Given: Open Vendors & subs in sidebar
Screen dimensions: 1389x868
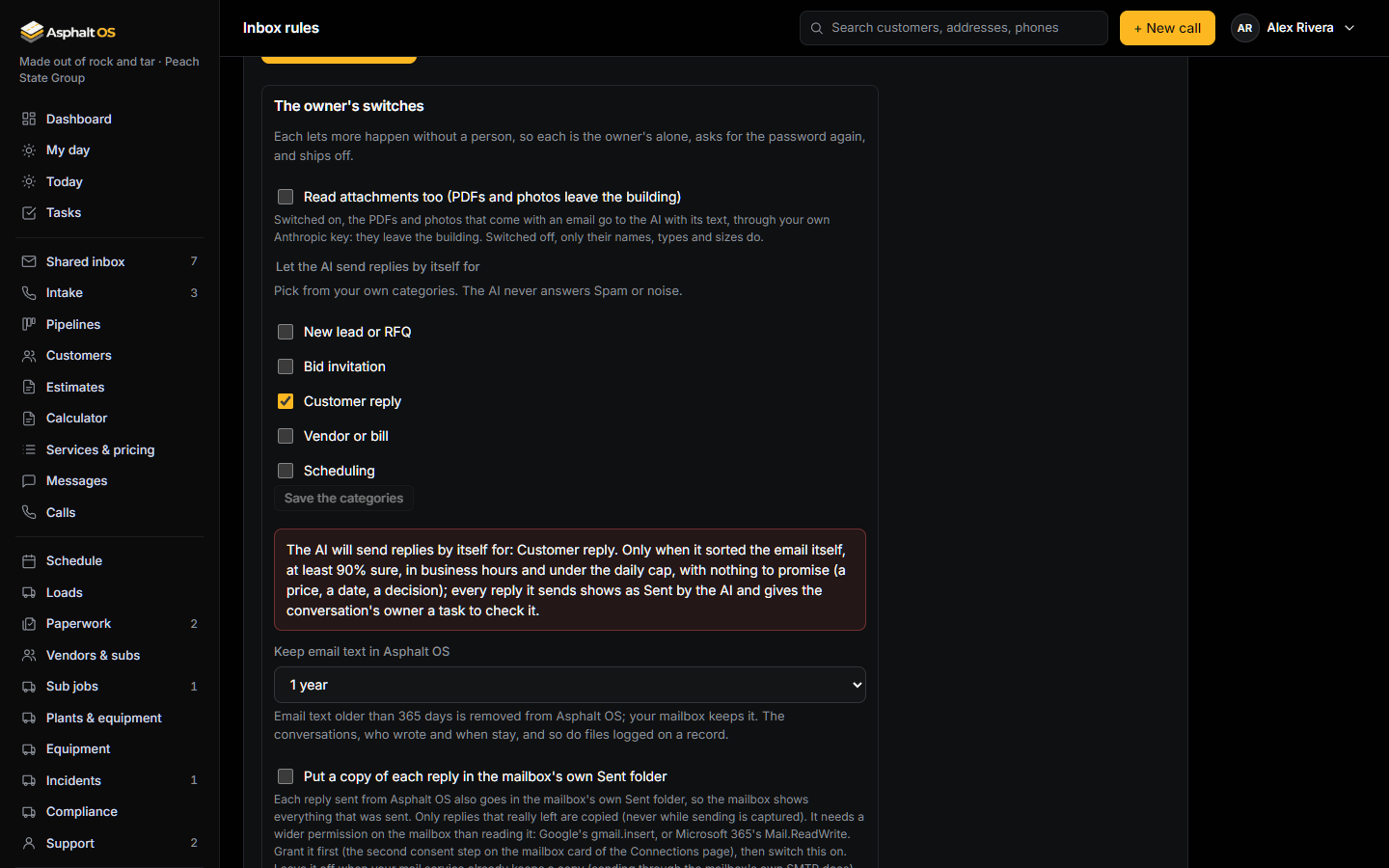Looking at the screenshot, I should click(109, 655).
